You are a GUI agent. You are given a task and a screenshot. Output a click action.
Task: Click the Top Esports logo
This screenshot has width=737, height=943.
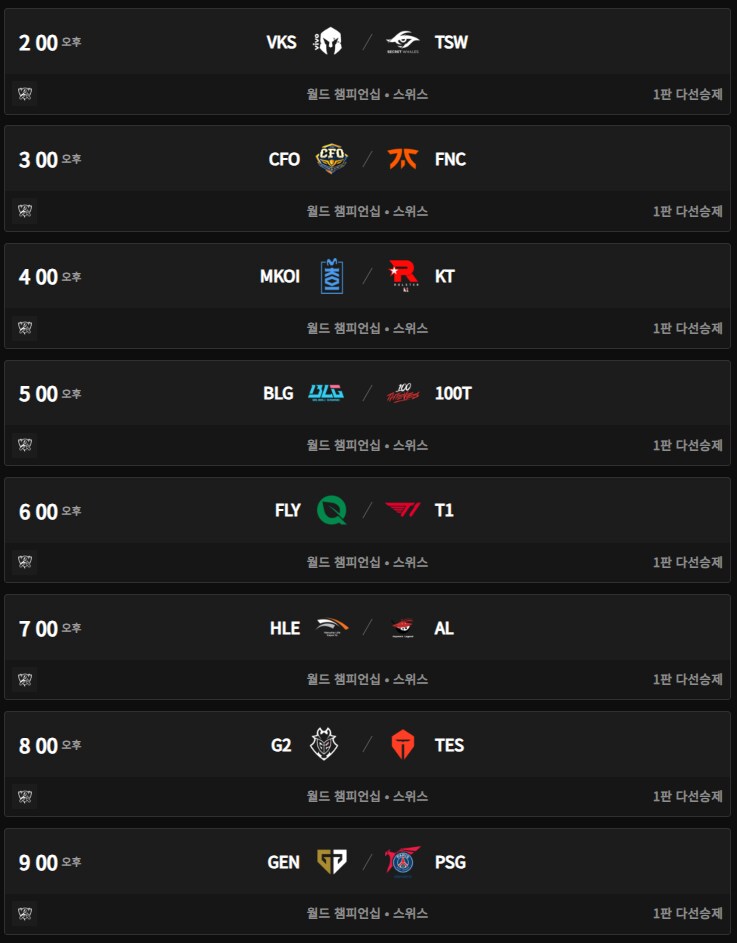point(402,744)
